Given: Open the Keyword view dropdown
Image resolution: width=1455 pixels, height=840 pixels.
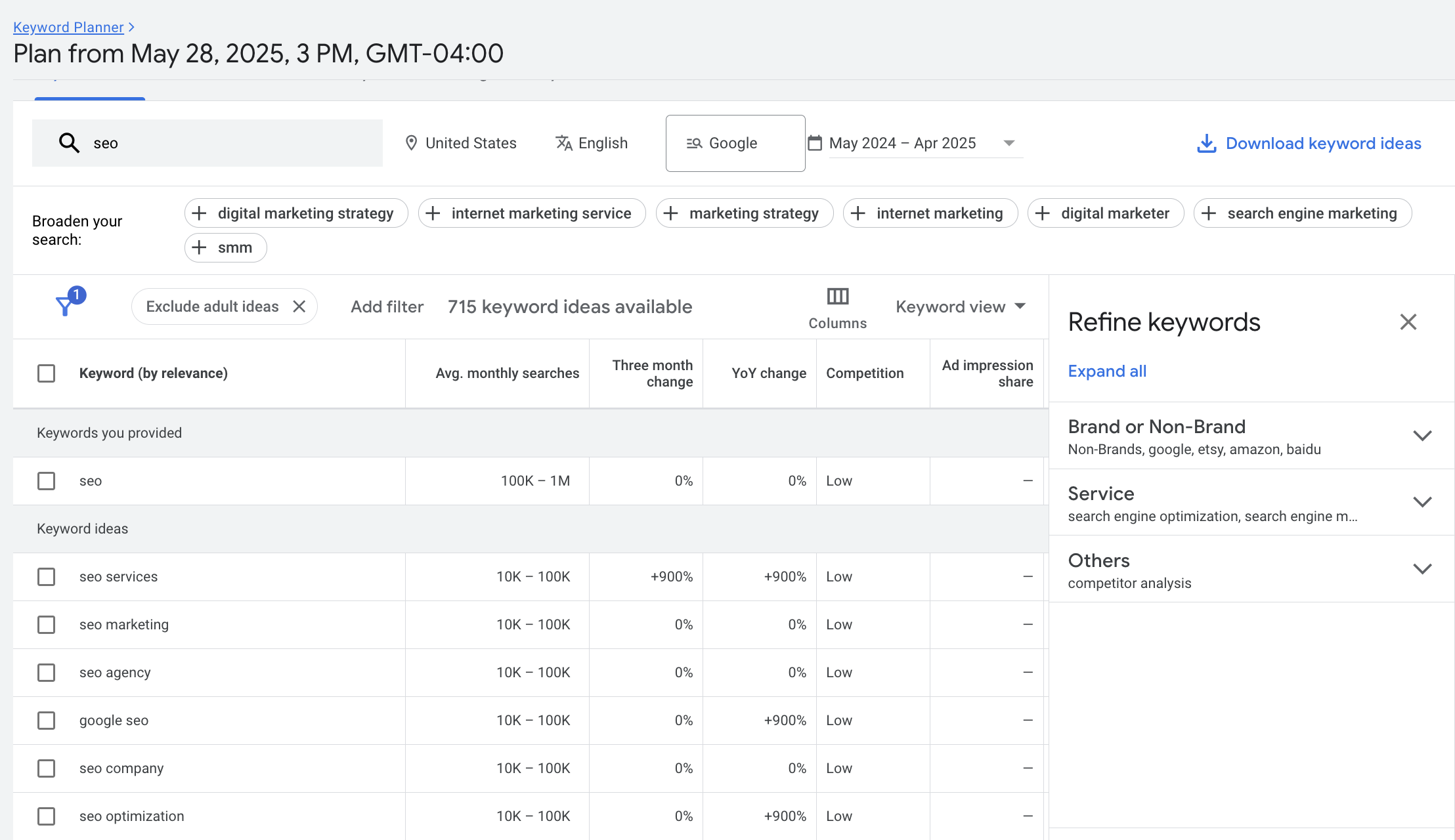Looking at the screenshot, I should pos(960,306).
